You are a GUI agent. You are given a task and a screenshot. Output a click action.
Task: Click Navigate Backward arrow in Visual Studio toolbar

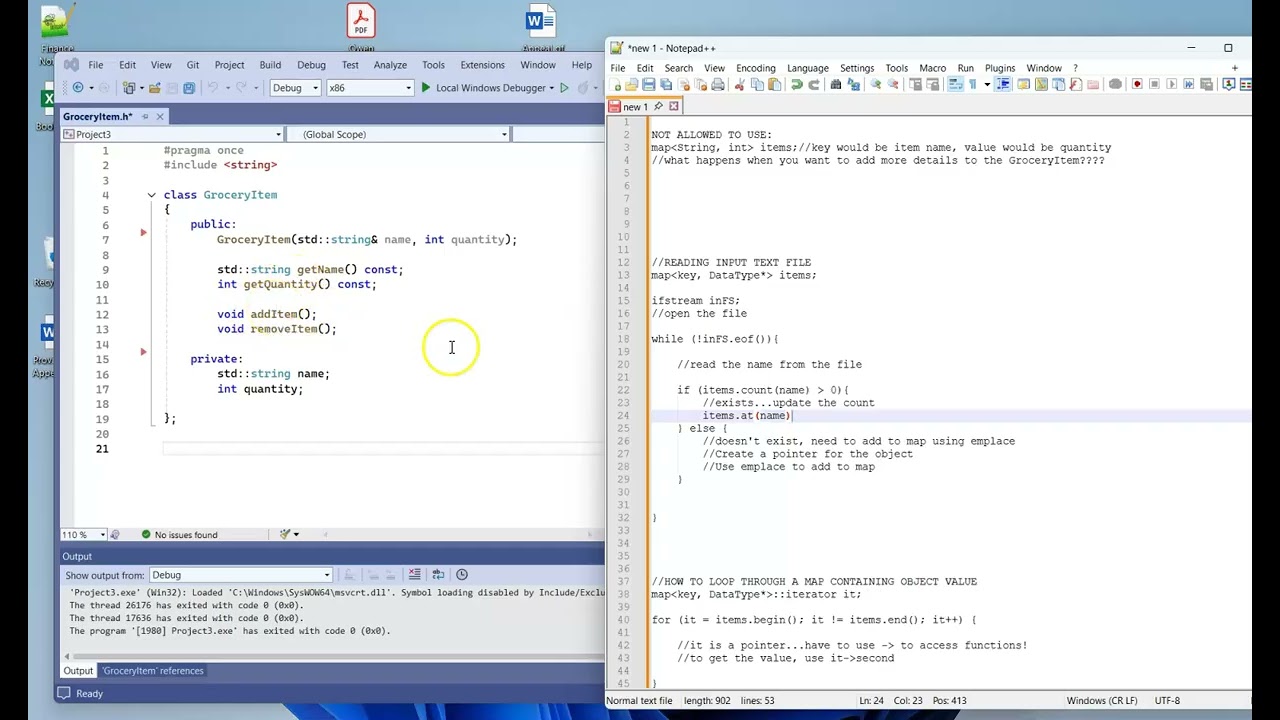(78, 88)
